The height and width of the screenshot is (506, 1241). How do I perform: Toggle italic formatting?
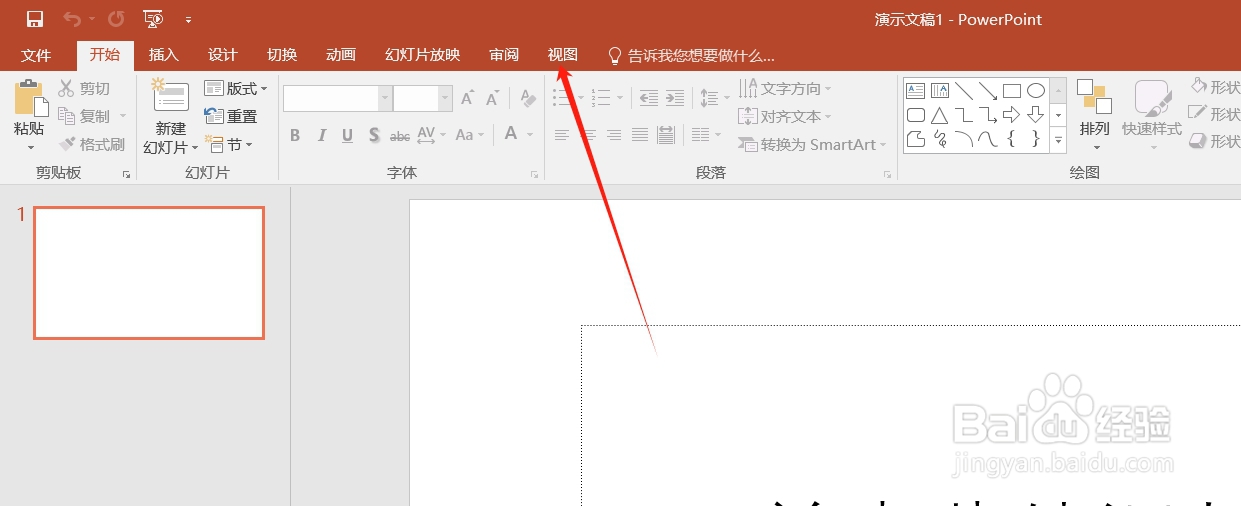pos(321,135)
